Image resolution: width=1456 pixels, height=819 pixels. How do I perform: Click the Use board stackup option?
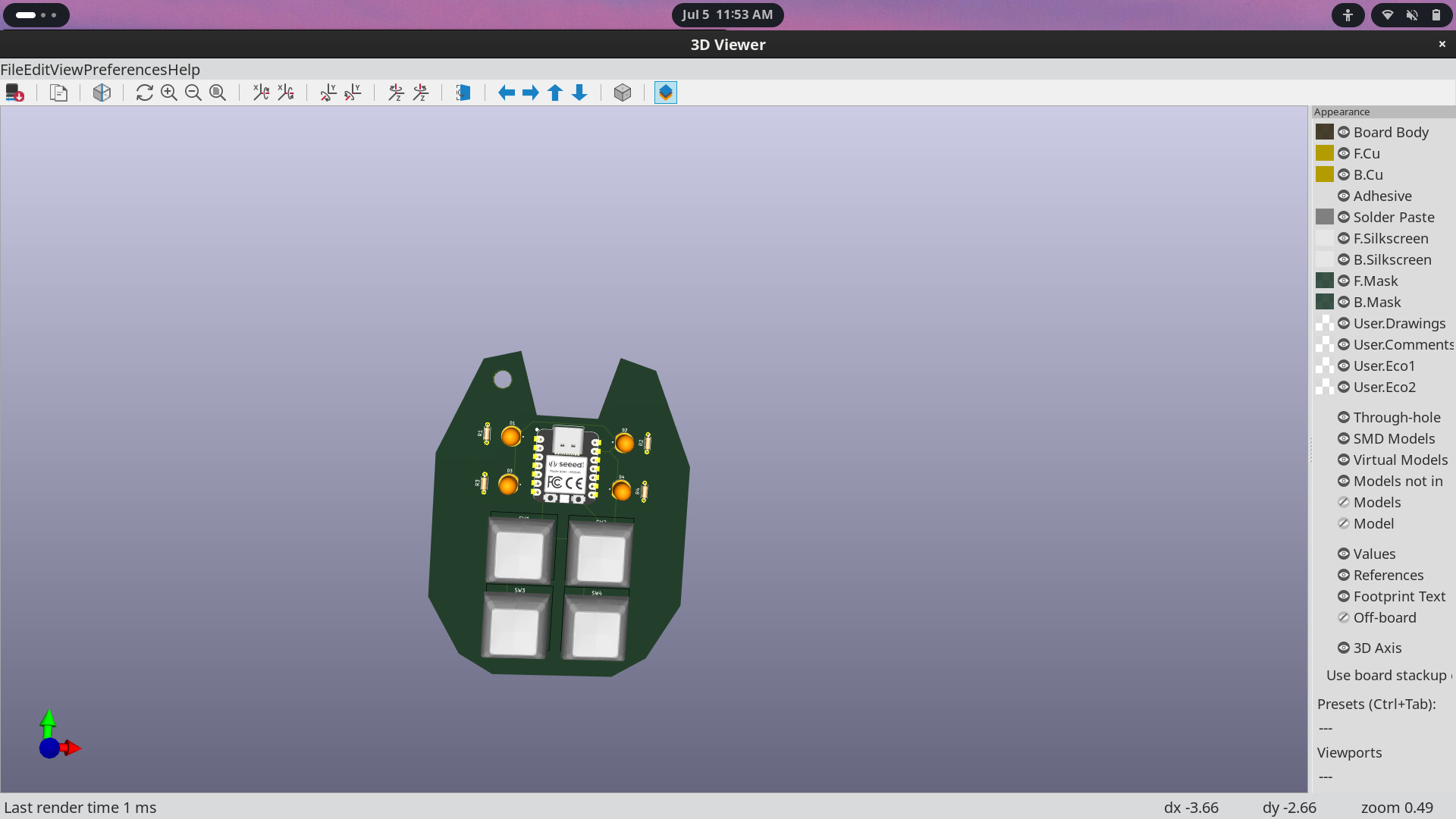1386,675
